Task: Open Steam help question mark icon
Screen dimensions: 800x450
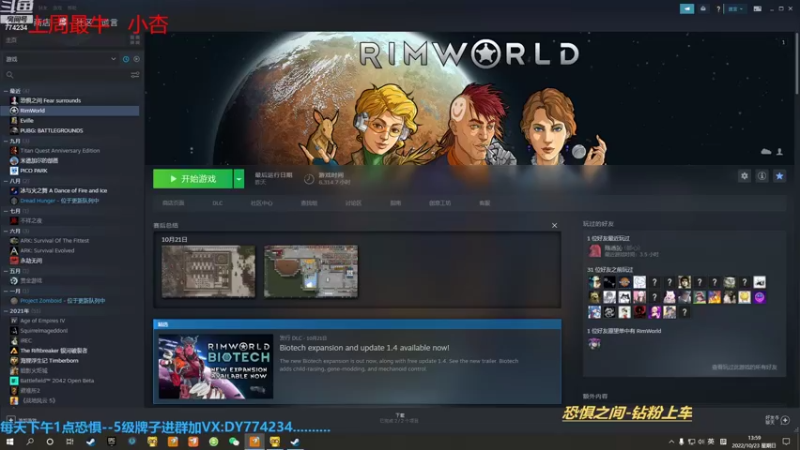Action: coord(718,9)
